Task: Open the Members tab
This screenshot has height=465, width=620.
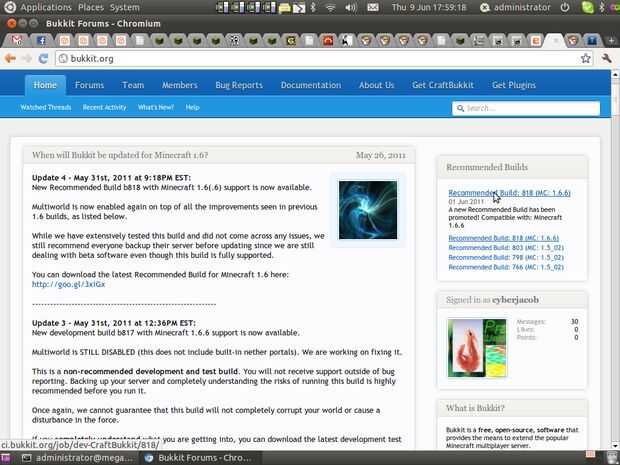Action: pos(180,85)
